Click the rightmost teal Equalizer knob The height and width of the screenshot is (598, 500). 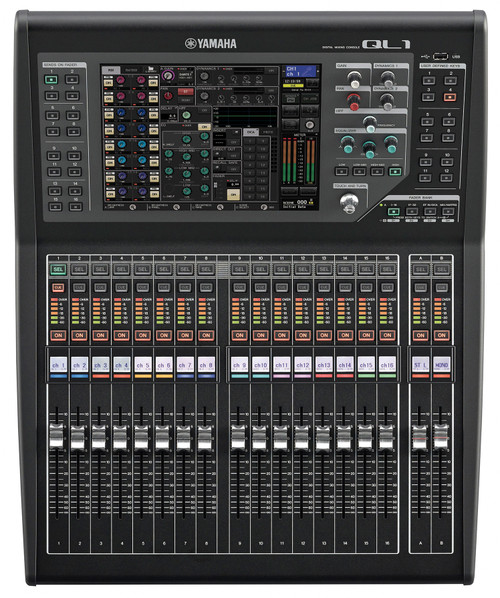391,144
